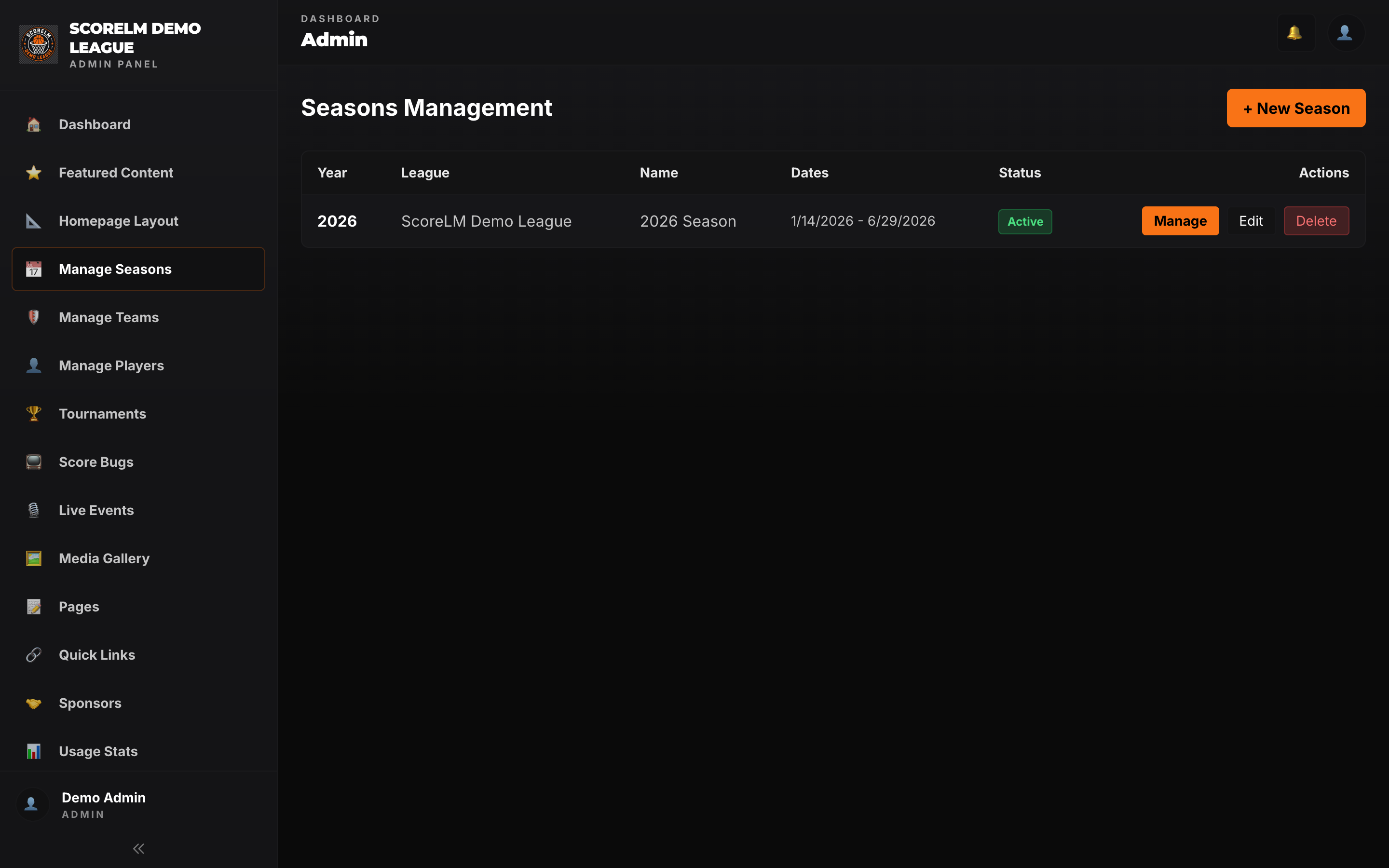The image size is (1389, 868).
Task: Click the Seasons Management heading
Action: 426,108
